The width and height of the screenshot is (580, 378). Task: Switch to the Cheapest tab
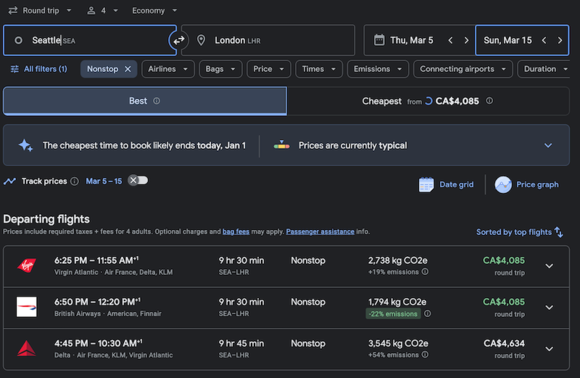[x=428, y=101]
